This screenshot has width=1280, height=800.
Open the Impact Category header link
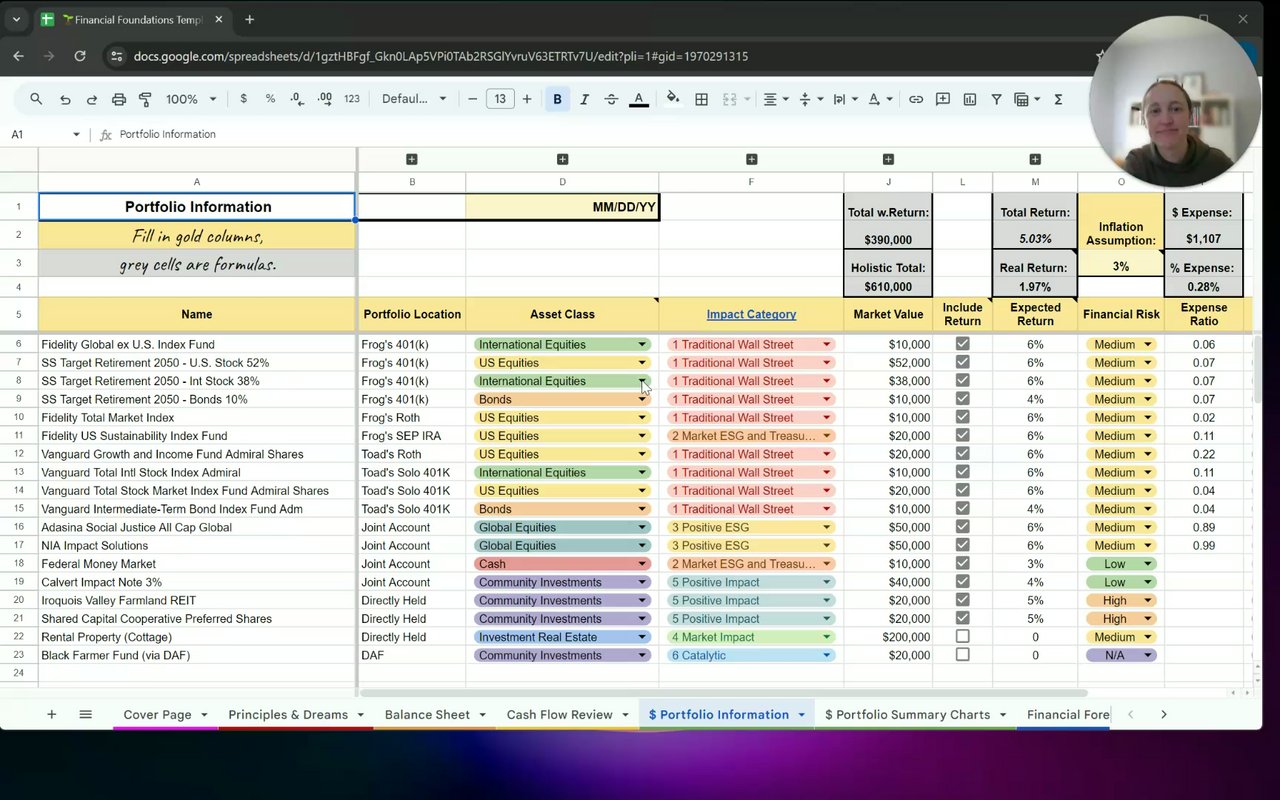pyautogui.click(x=751, y=314)
